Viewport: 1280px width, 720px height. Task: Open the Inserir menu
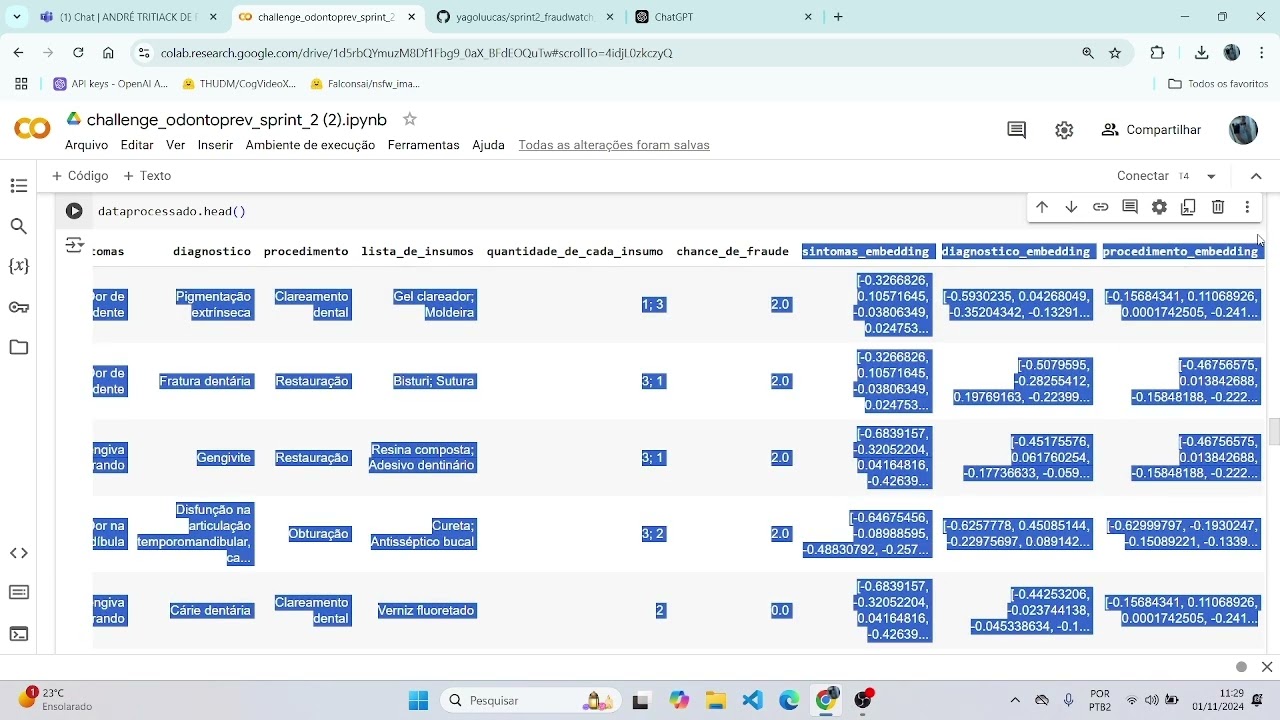click(x=215, y=145)
